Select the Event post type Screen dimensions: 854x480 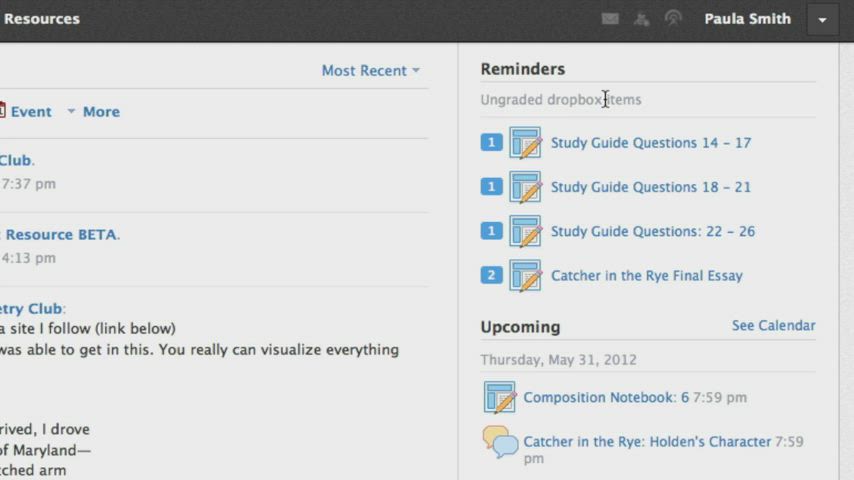[26, 112]
